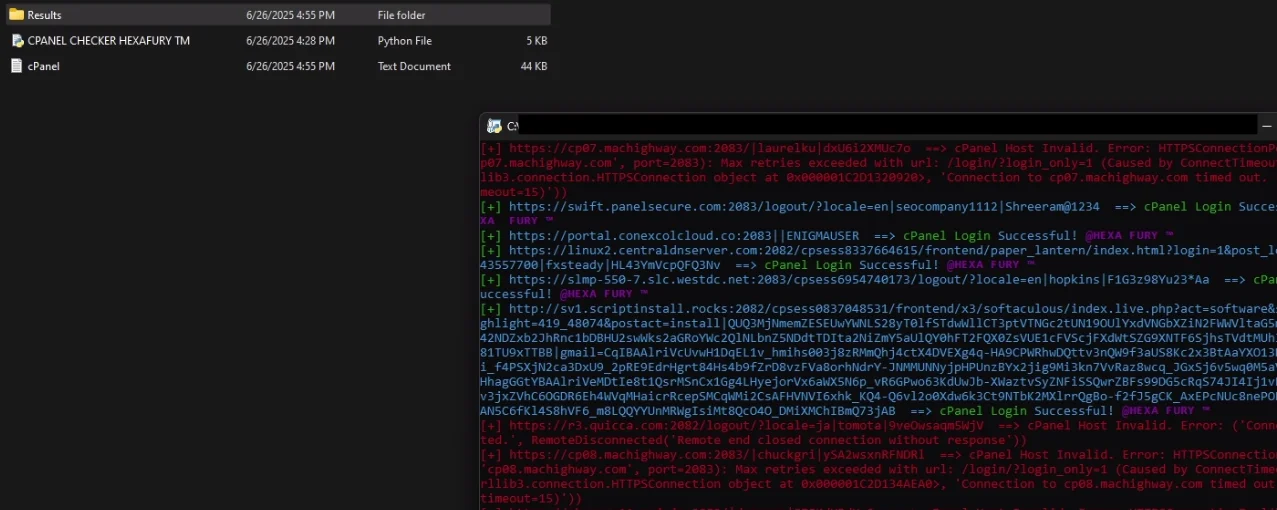Click the 4:28 PM date modified entry
Viewport: 1277px width, 510px height.
[x=290, y=41]
